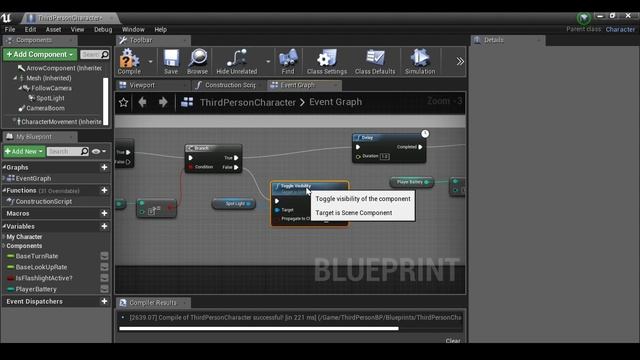Image resolution: width=640 pixels, height=360 pixels.
Task: Add a new graph plus button
Action: click(104, 167)
